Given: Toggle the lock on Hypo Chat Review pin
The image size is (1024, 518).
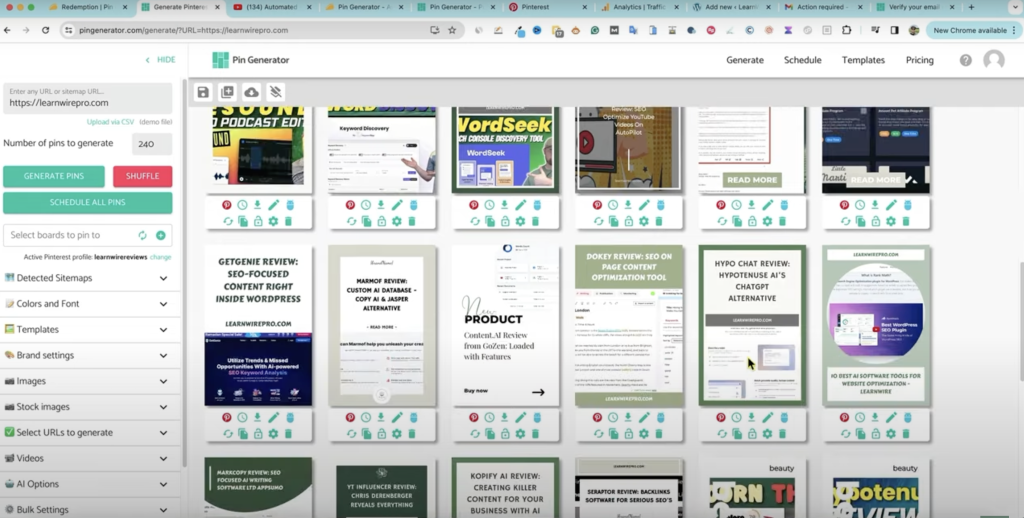Looking at the screenshot, I should pos(752,434).
